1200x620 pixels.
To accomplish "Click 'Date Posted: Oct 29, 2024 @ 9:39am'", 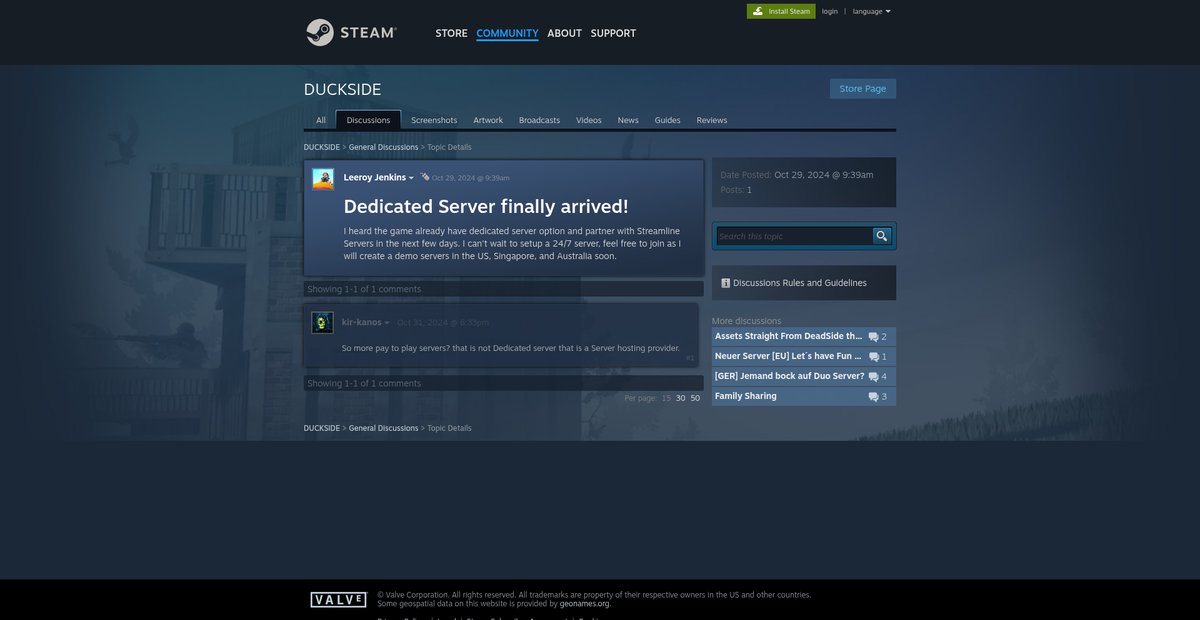I will 797,174.
